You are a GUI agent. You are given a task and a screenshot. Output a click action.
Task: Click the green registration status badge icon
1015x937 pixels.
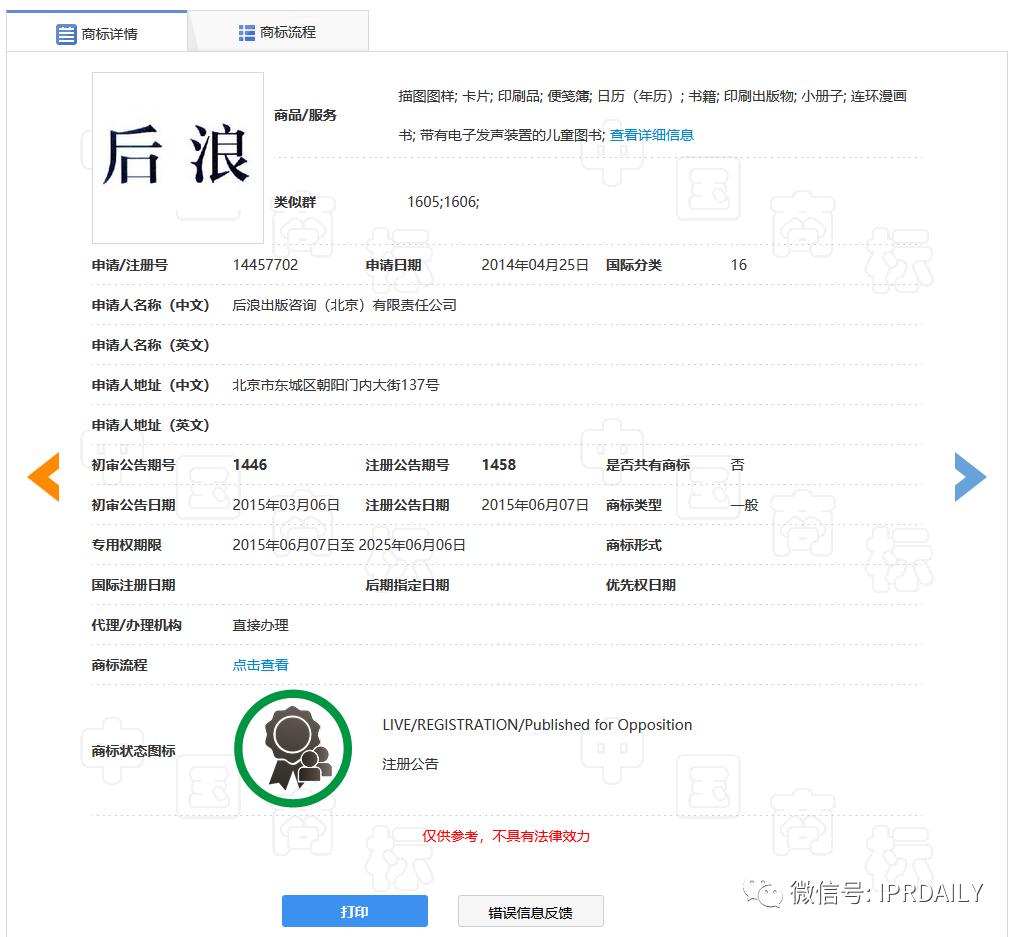292,747
